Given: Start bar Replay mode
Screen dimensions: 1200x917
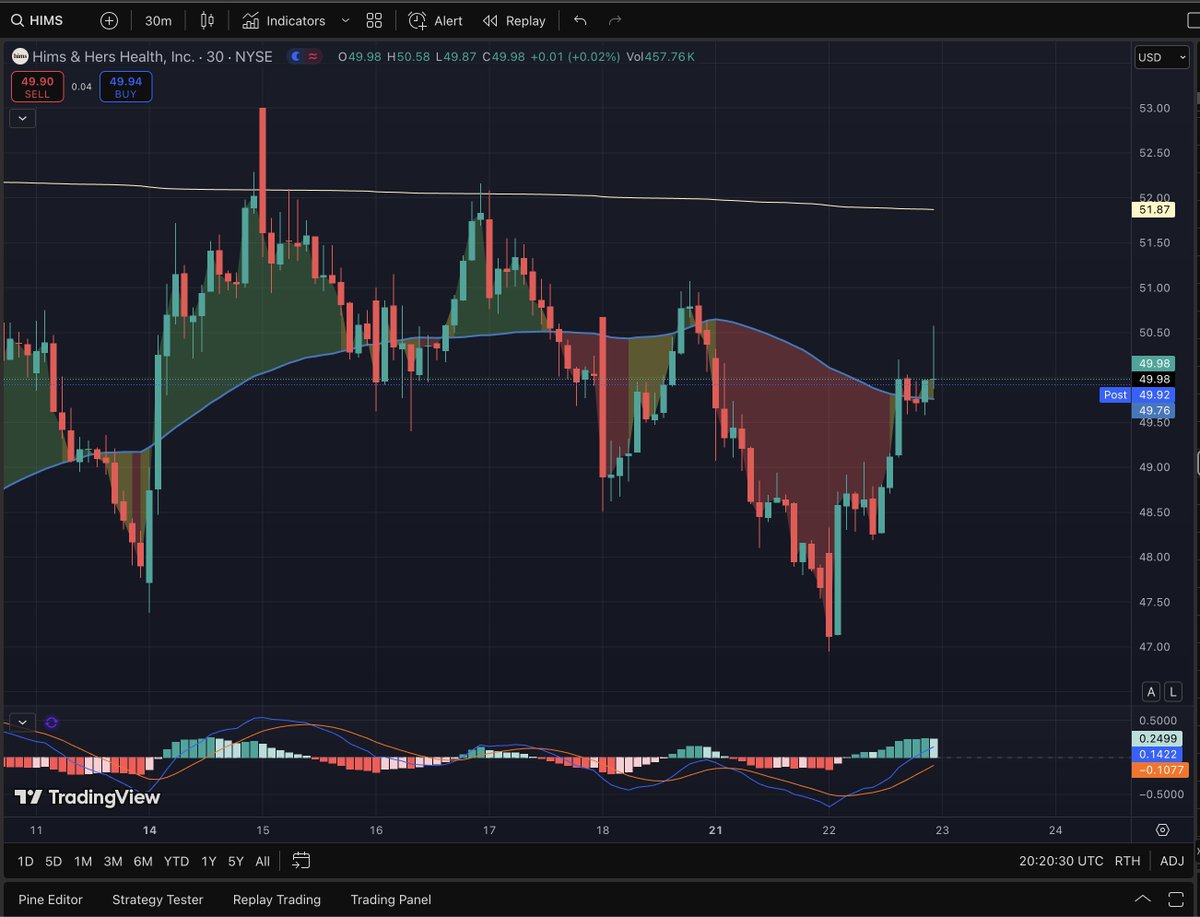Looking at the screenshot, I should 514,20.
